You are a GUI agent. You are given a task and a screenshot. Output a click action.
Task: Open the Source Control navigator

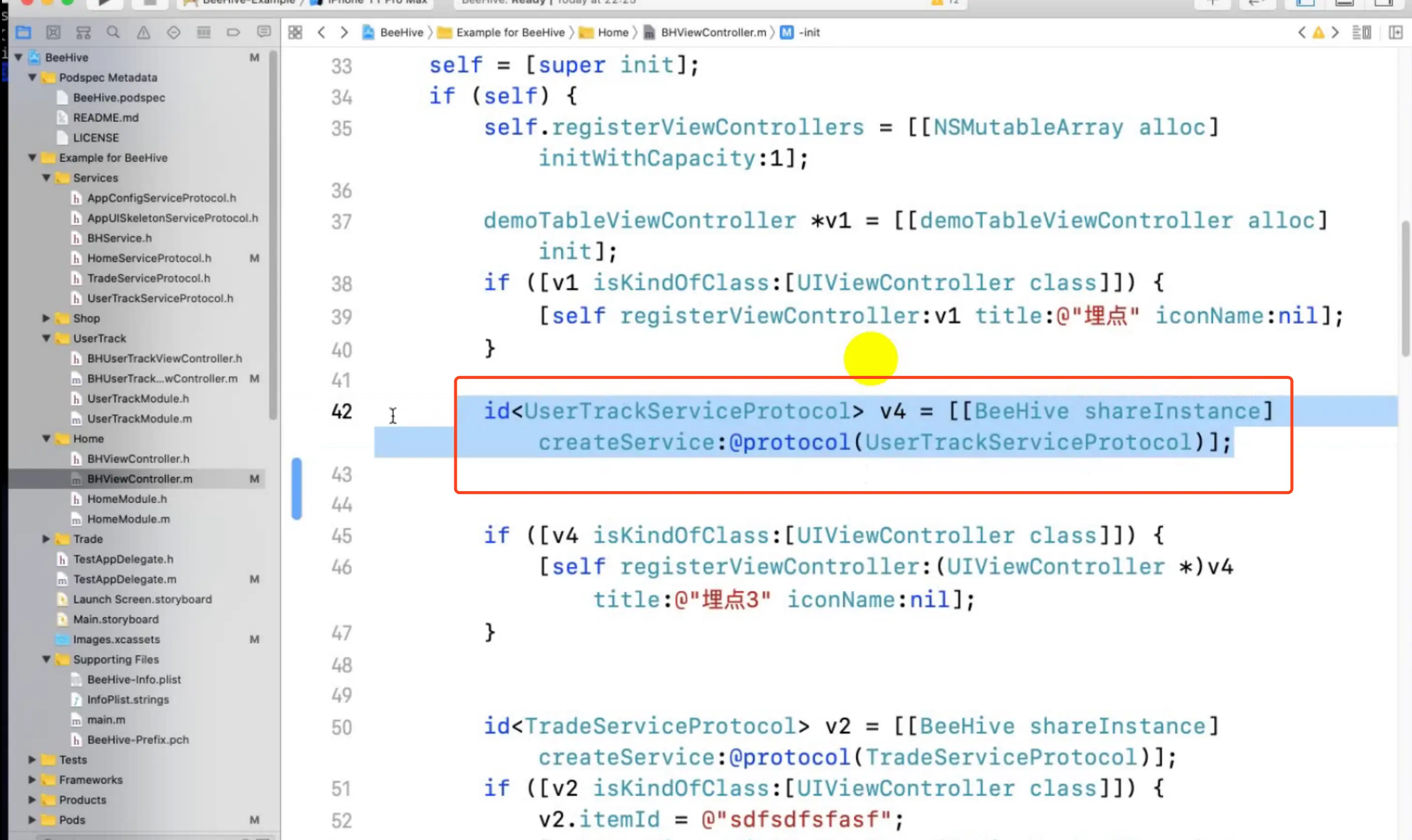tap(53, 32)
